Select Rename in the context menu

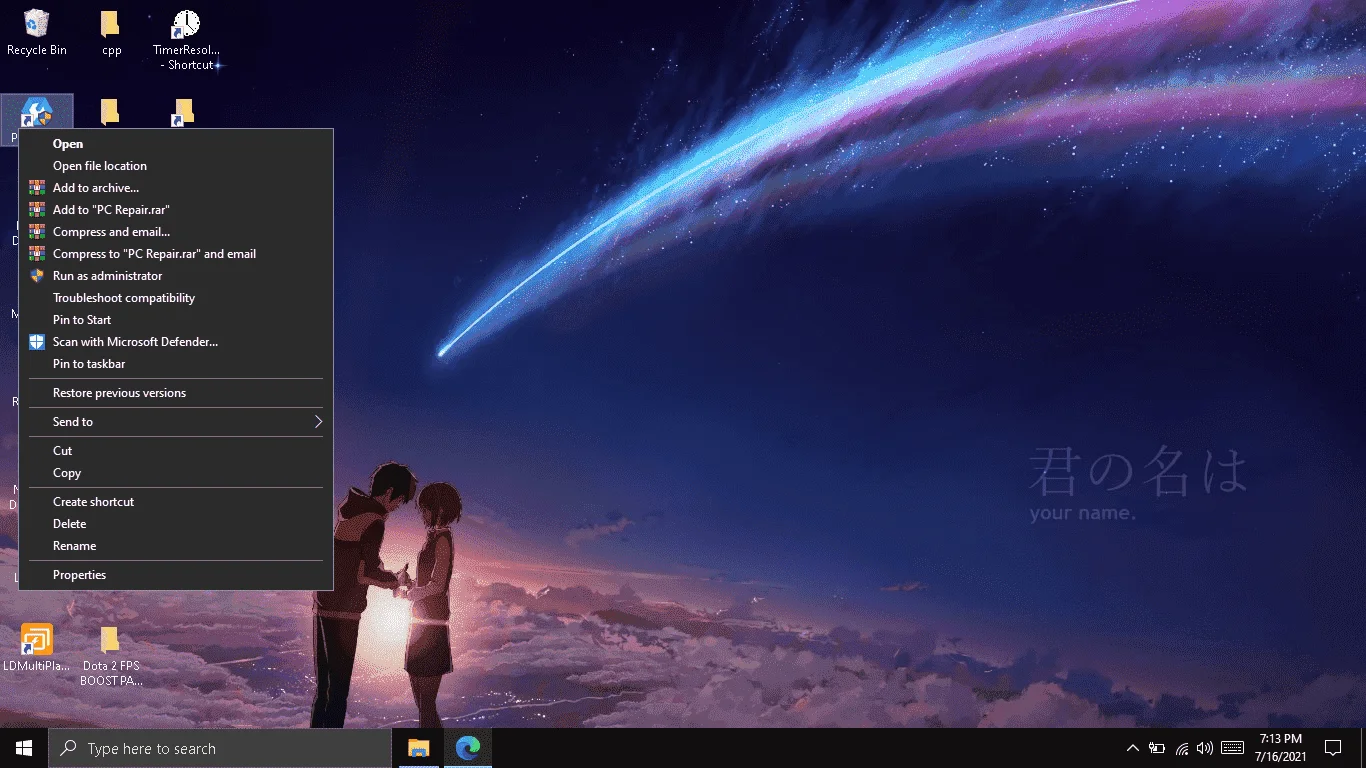tap(176, 546)
